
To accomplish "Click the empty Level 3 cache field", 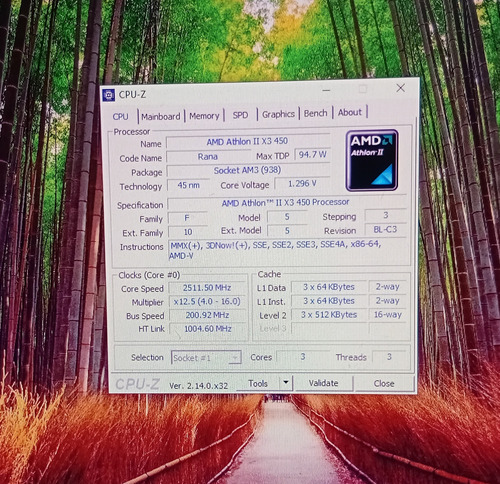I will (330, 328).
